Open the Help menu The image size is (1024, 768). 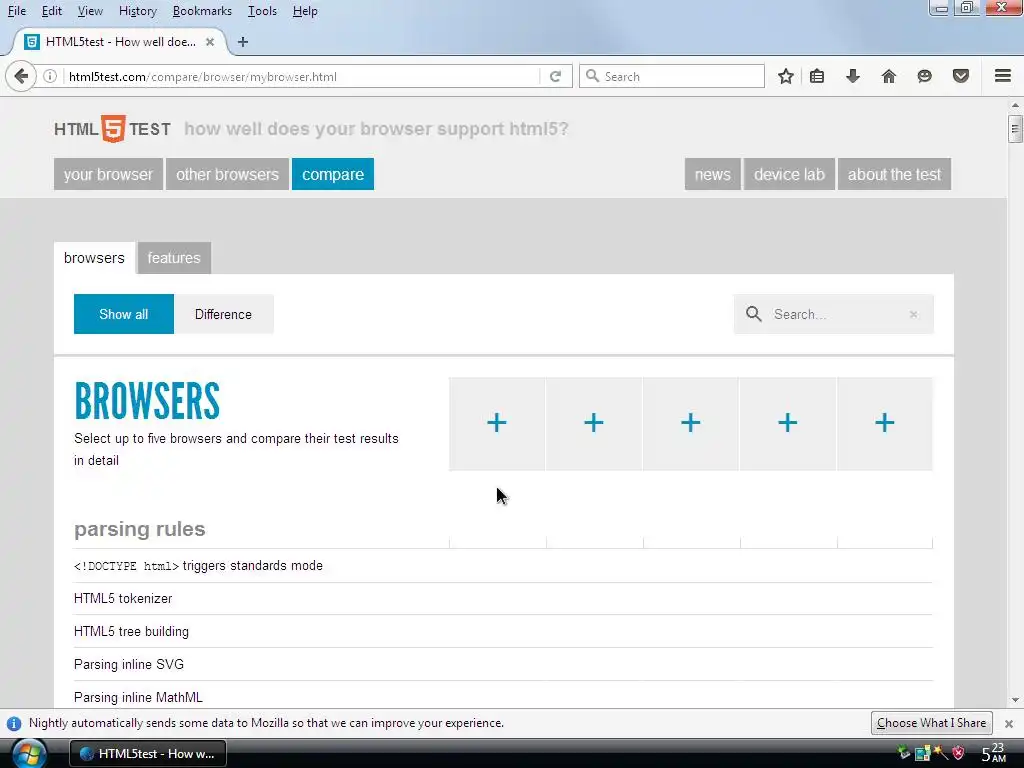click(305, 11)
